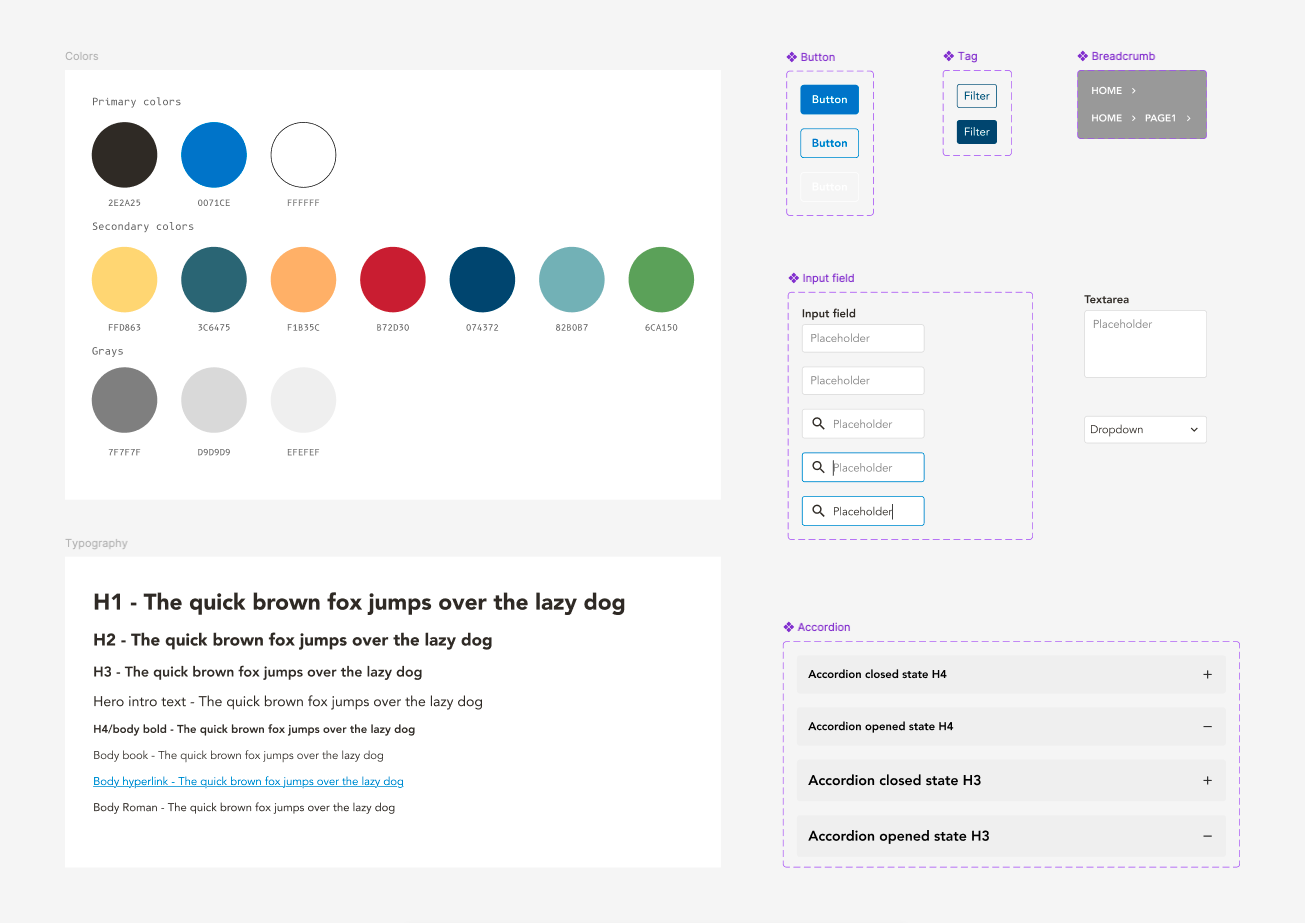The height and width of the screenshot is (923, 1305).
Task: Select the H2 quick brown fox heading
Action: (292, 640)
